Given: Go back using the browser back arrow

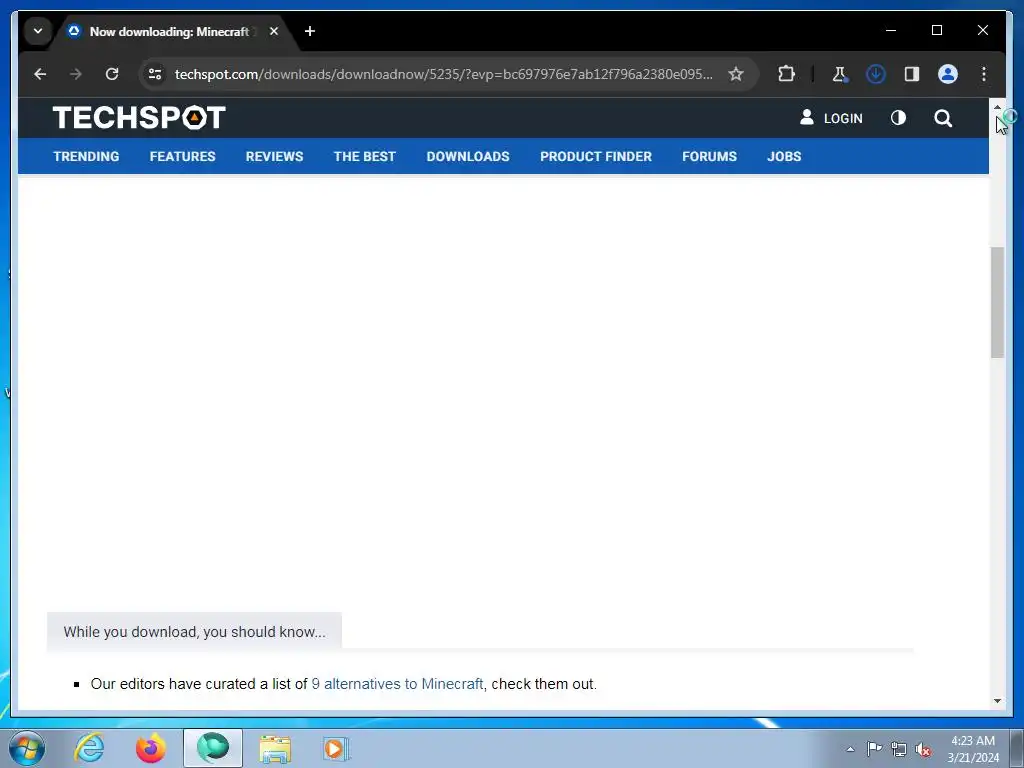Looking at the screenshot, I should tap(40, 74).
